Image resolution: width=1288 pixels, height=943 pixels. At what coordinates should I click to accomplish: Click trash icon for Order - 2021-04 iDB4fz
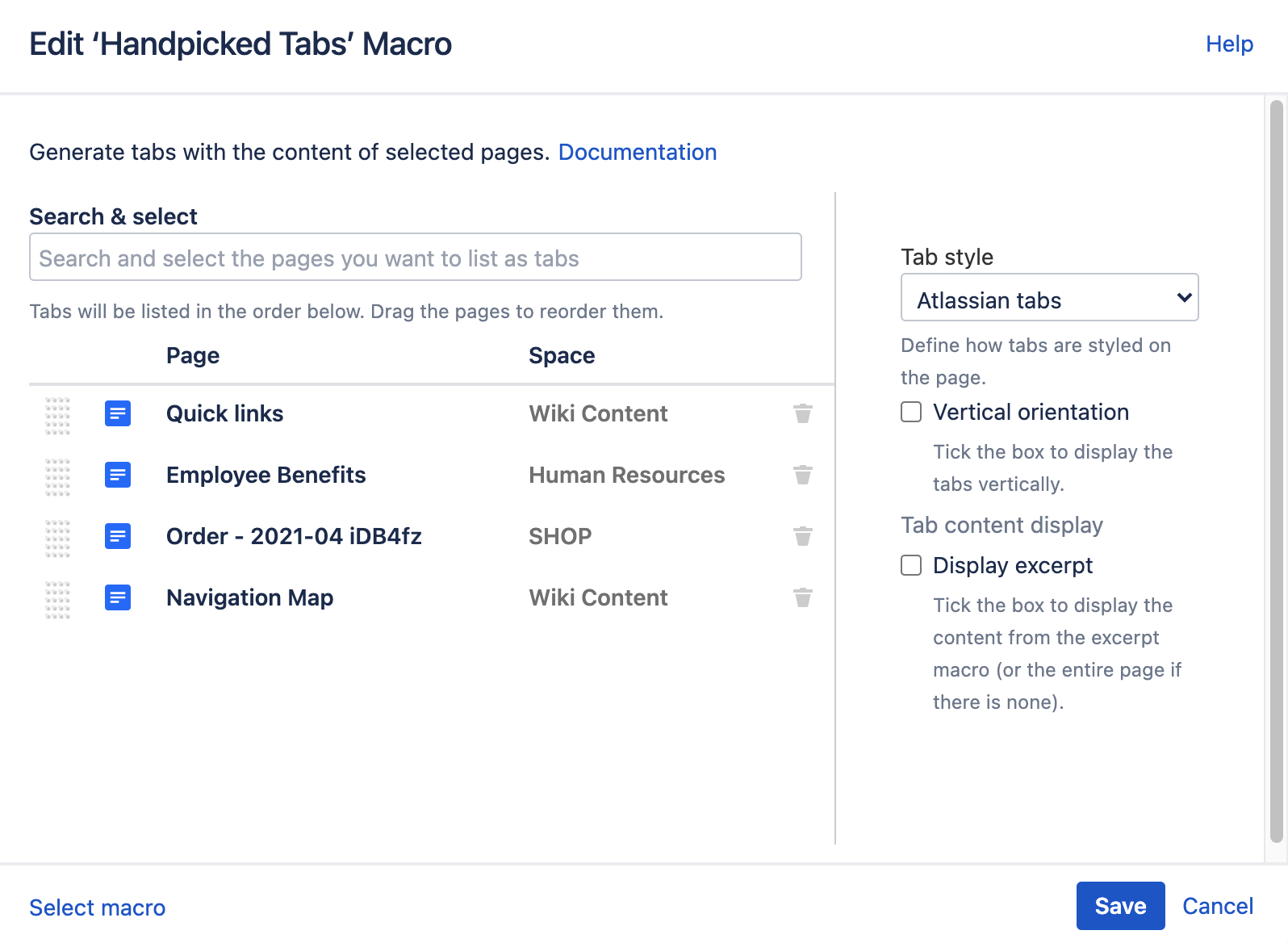(x=802, y=536)
